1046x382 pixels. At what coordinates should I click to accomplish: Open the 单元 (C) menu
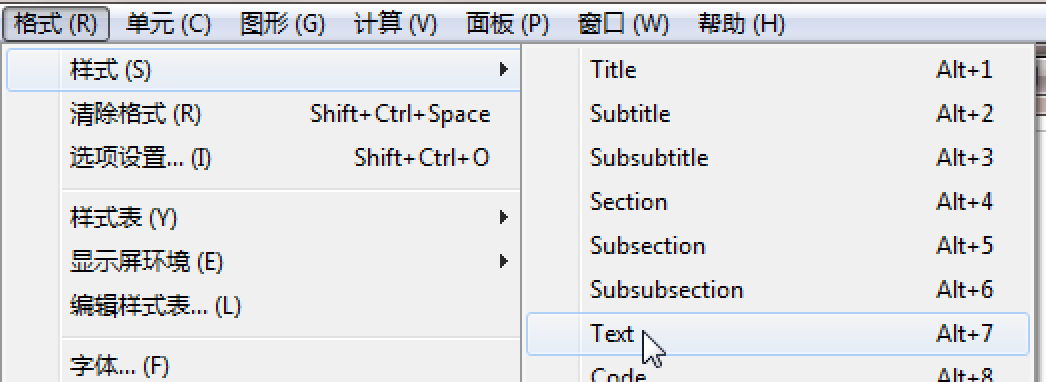click(x=167, y=25)
